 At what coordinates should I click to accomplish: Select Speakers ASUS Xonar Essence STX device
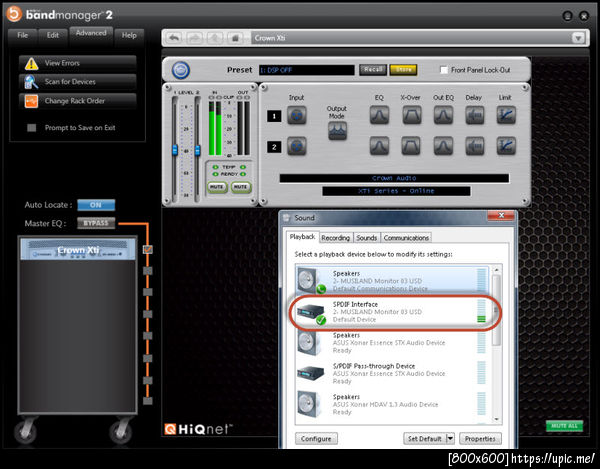click(391, 343)
